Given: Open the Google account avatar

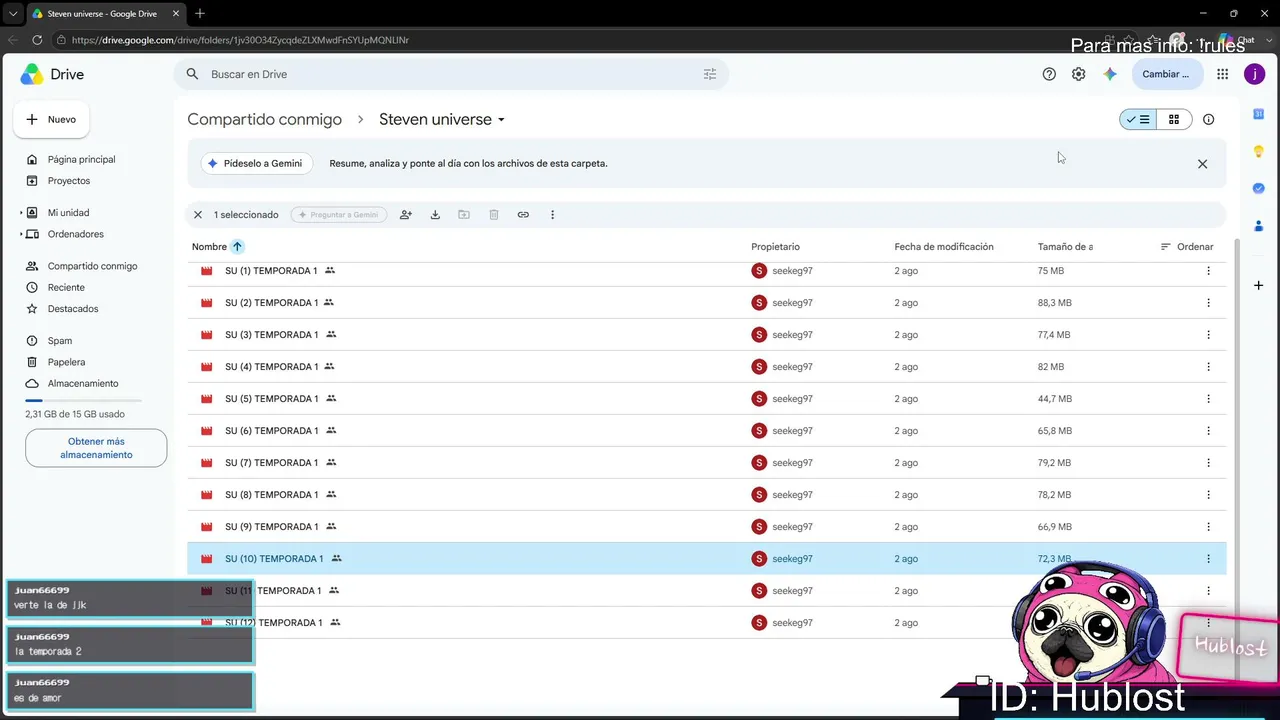Looking at the screenshot, I should (x=1254, y=74).
